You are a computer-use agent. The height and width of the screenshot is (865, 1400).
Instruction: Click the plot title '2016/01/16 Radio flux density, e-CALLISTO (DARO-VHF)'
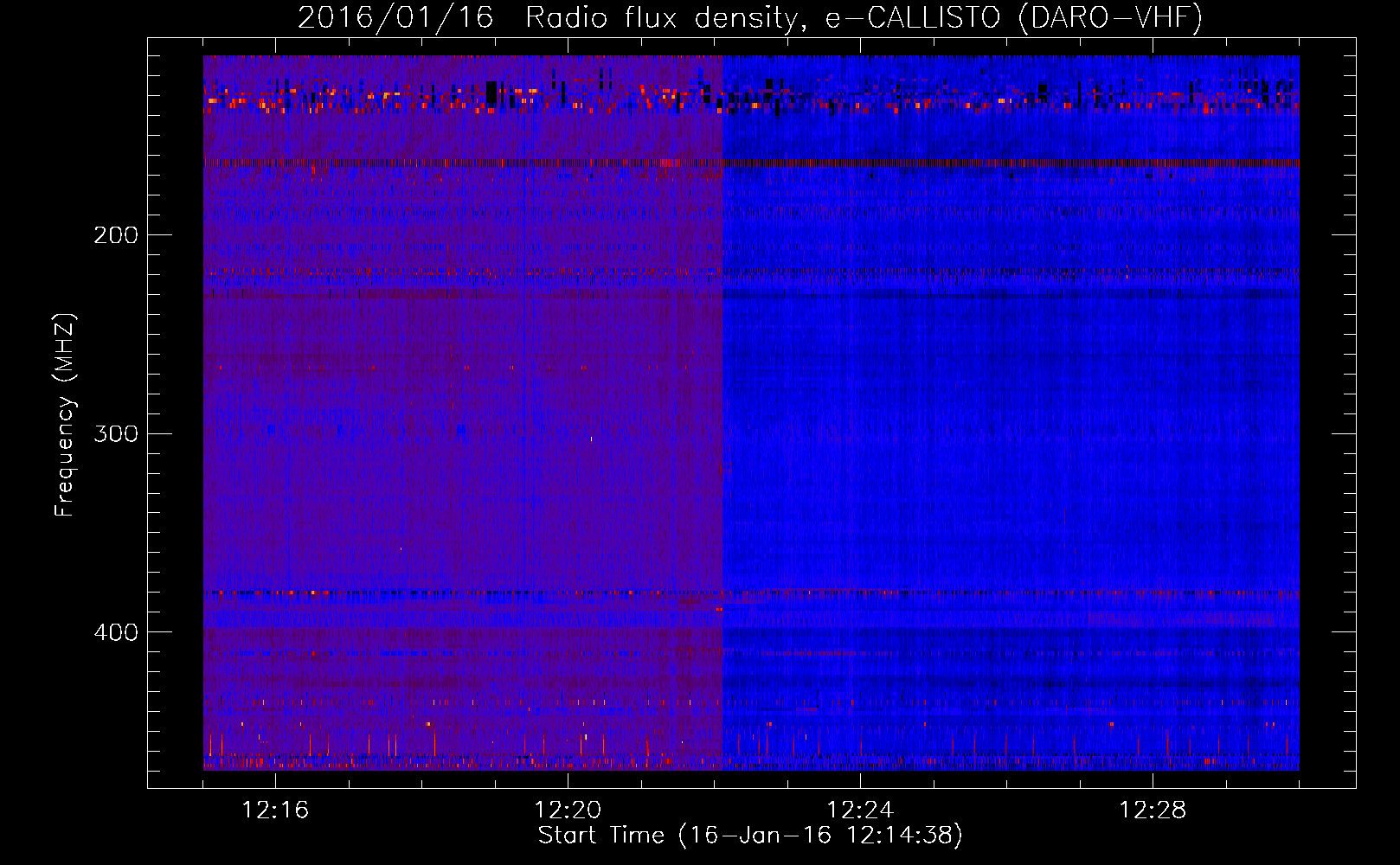pyautogui.click(x=750, y=18)
